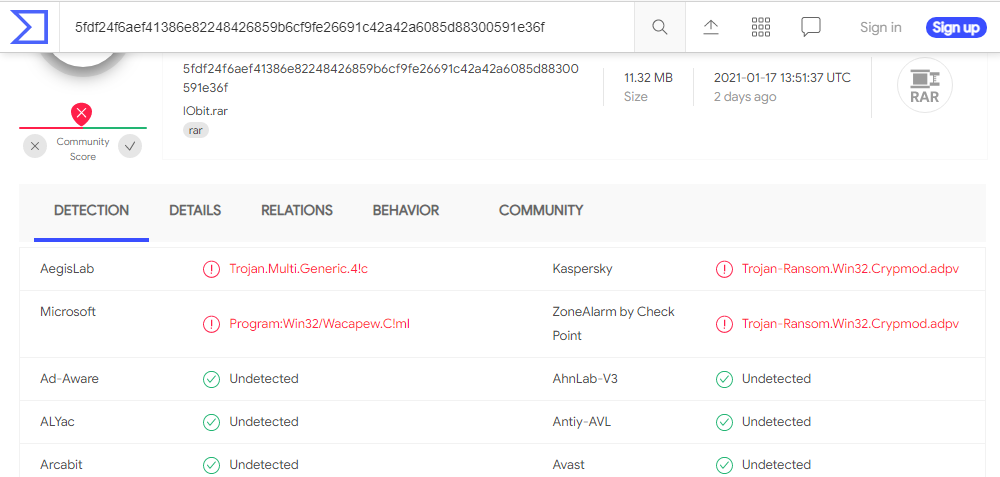Switch to the DETAILS tab
The width and height of the screenshot is (1000, 477).
click(195, 210)
